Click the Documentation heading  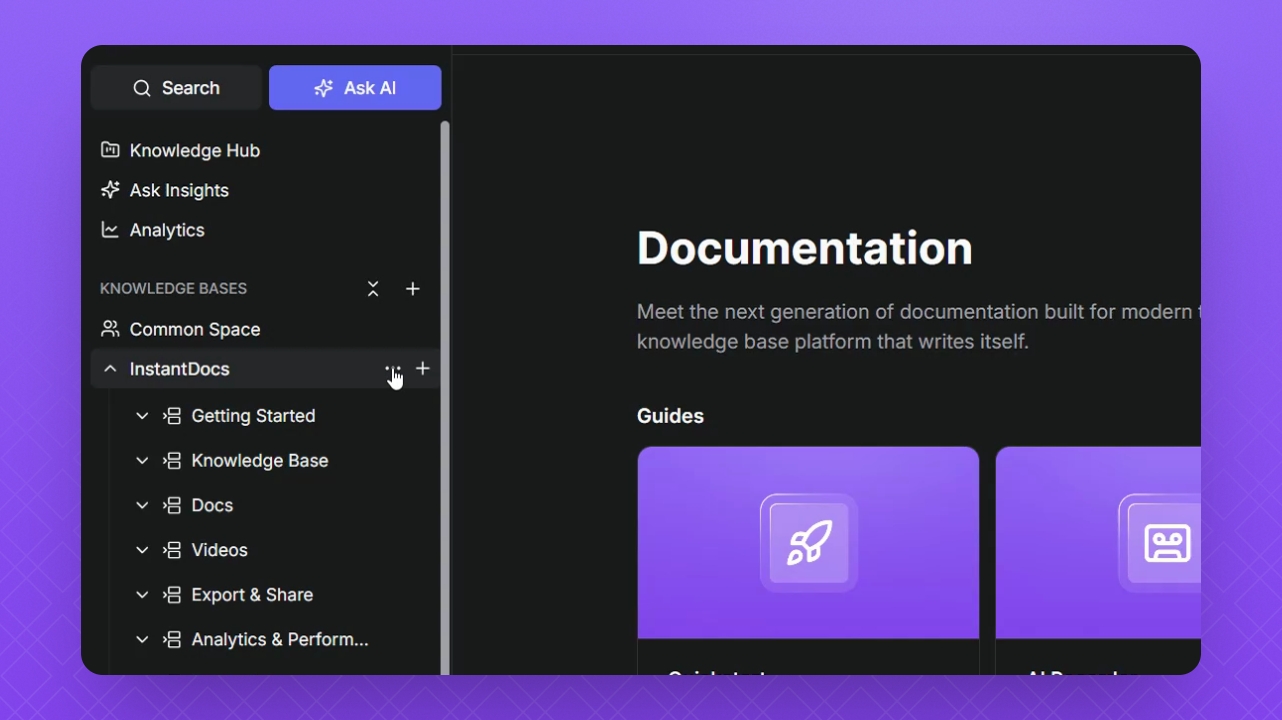805,248
